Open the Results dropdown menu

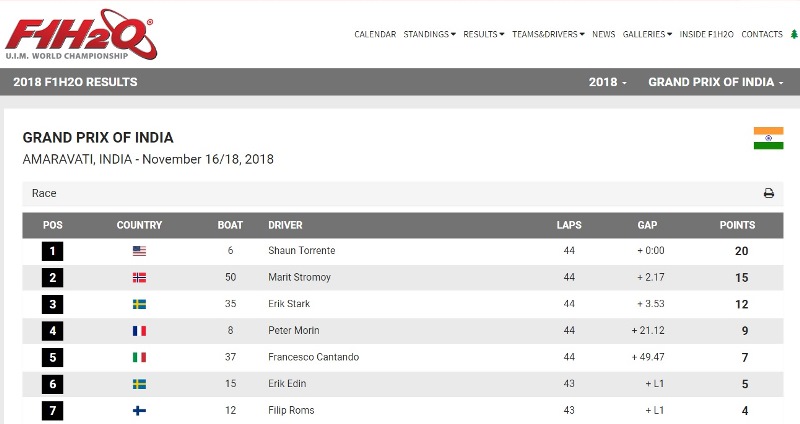[483, 34]
